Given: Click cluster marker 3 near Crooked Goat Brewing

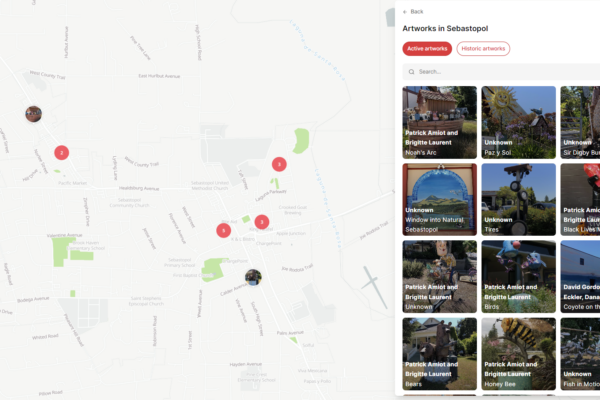Looking at the screenshot, I should (x=262, y=222).
